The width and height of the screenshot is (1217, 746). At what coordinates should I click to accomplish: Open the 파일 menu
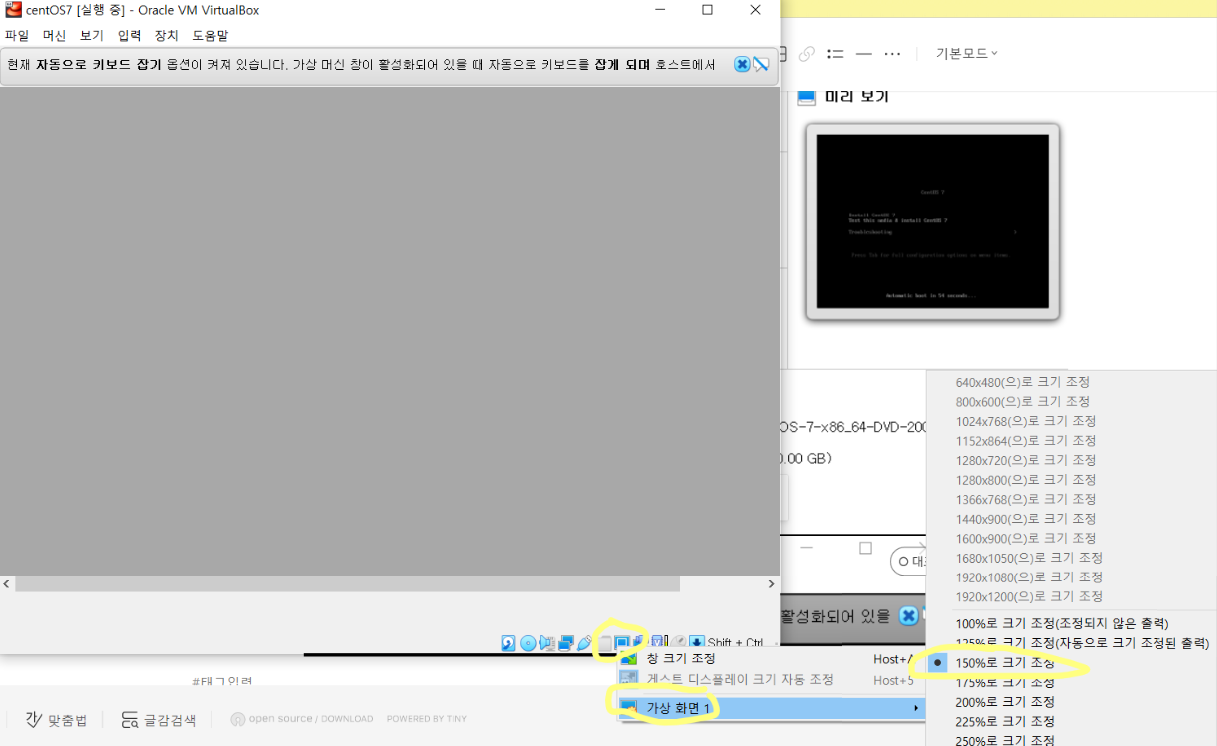click(17, 35)
